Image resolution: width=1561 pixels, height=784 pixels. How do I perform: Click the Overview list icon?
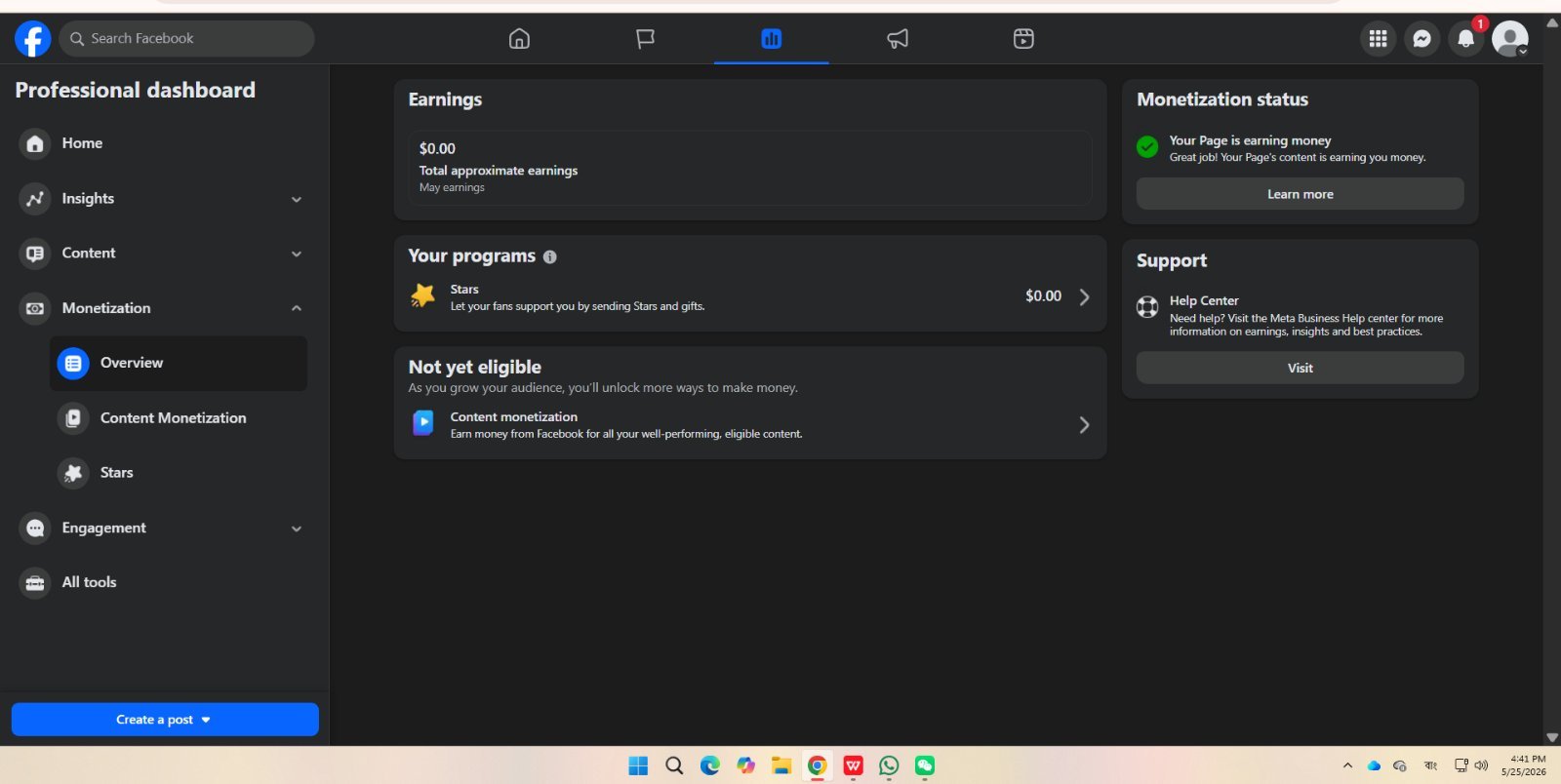(73, 364)
